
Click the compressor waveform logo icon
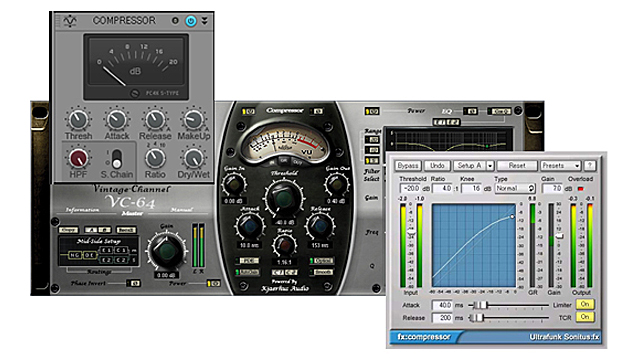70,20
